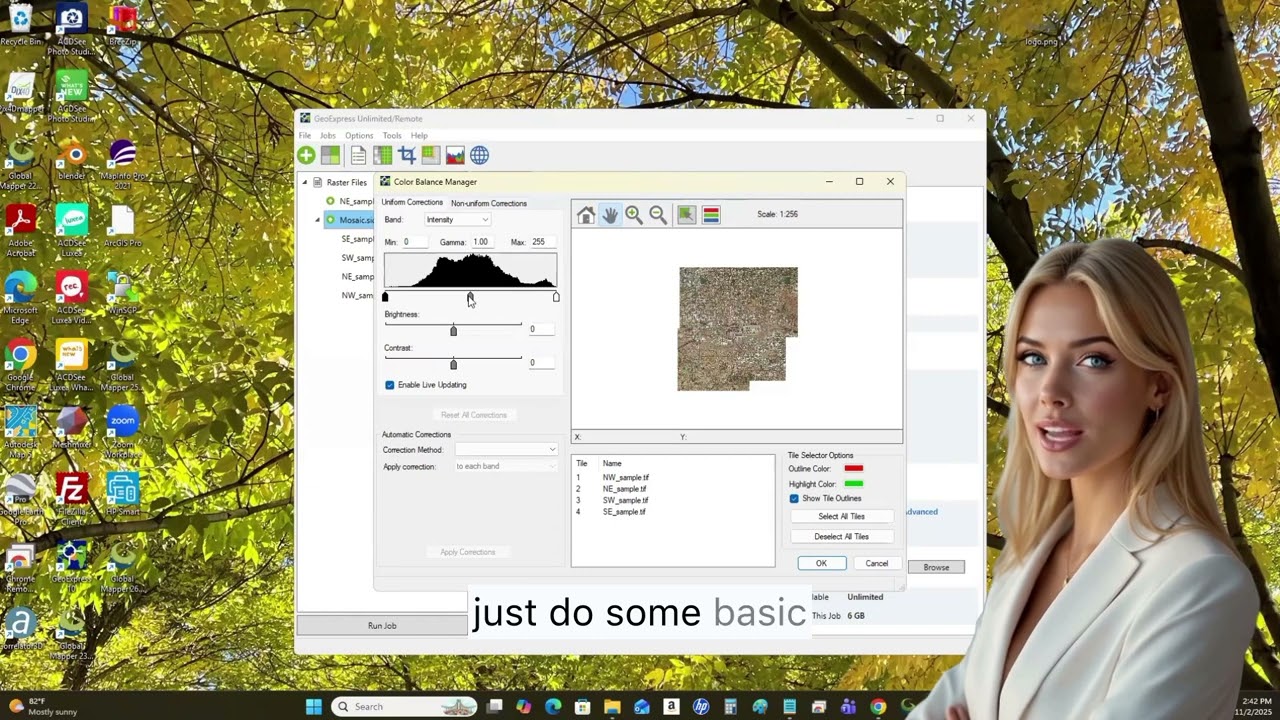Open the Calculator from the taskbar

point(730,707)
